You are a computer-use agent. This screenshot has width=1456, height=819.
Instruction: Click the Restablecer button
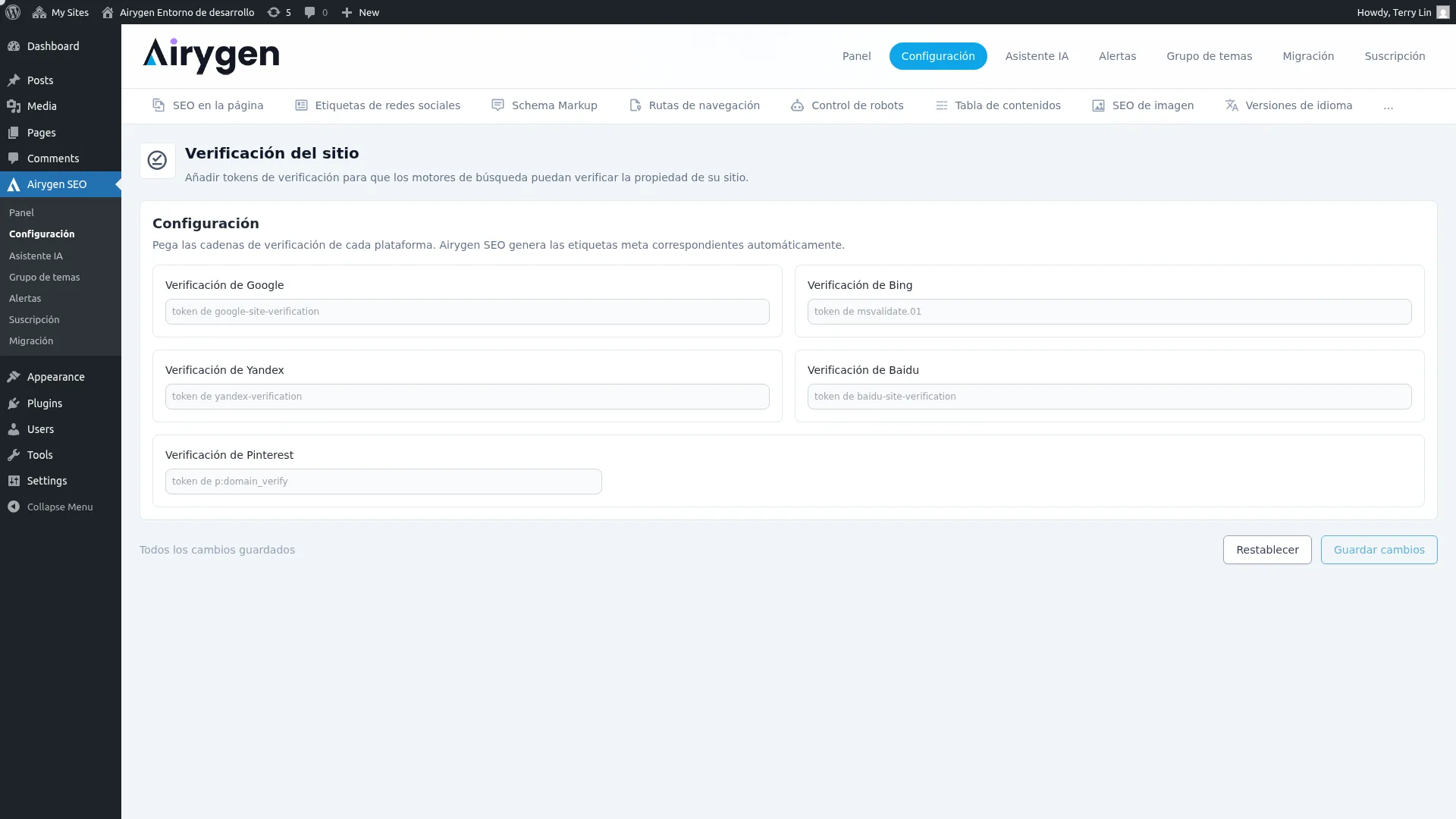pyautogui.click(x=1266, y=550)
